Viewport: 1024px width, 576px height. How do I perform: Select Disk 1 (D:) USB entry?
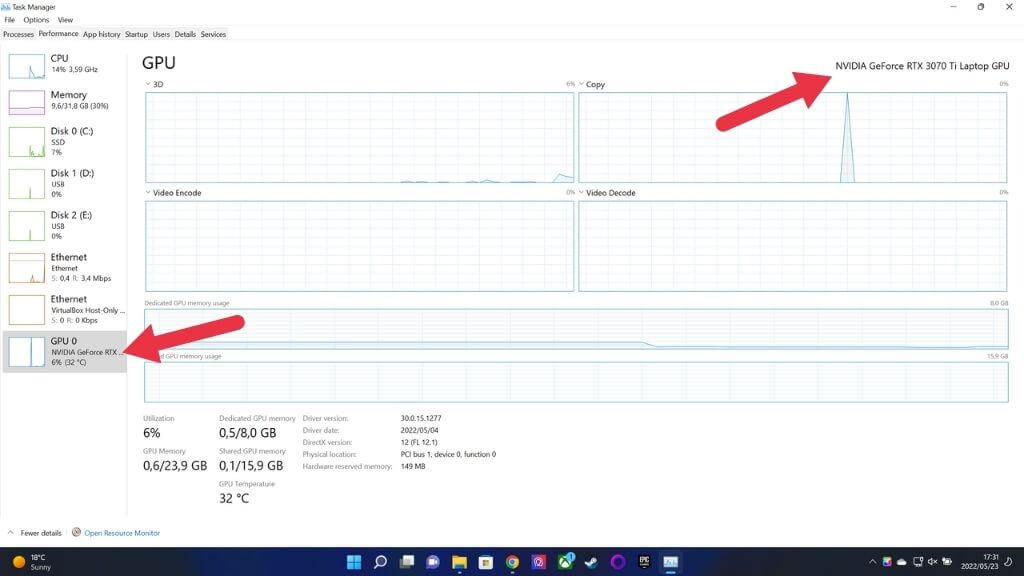click(64, 184)
